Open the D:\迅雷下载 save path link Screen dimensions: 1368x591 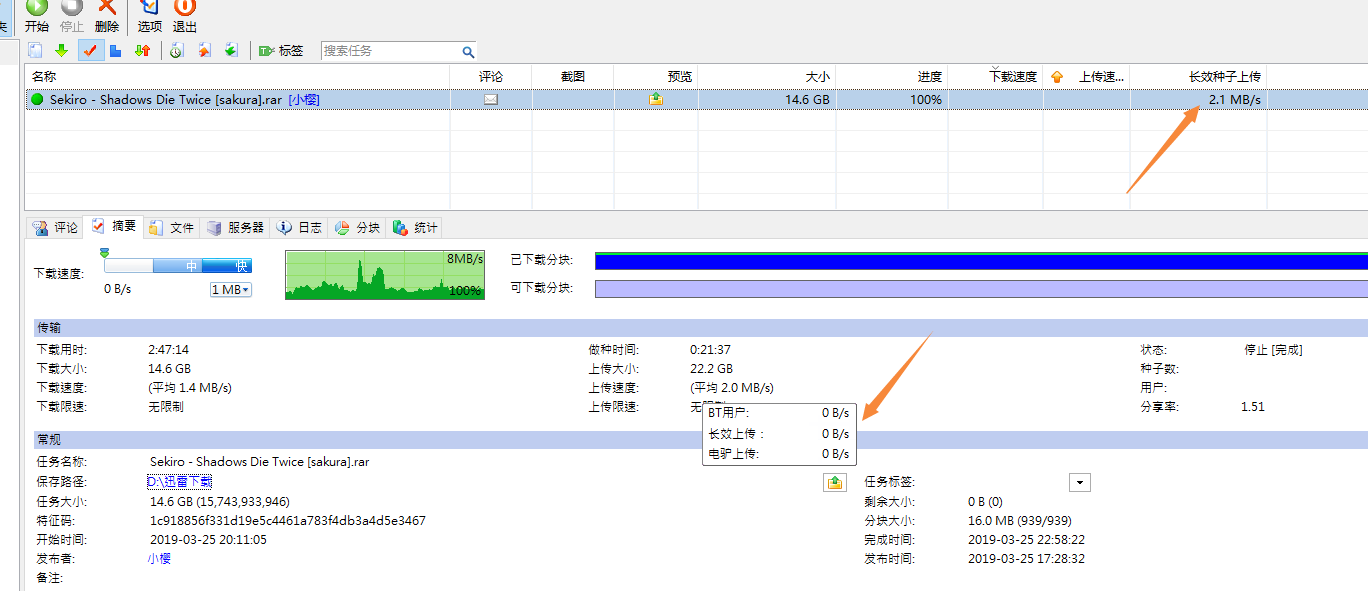click(180, 482)
